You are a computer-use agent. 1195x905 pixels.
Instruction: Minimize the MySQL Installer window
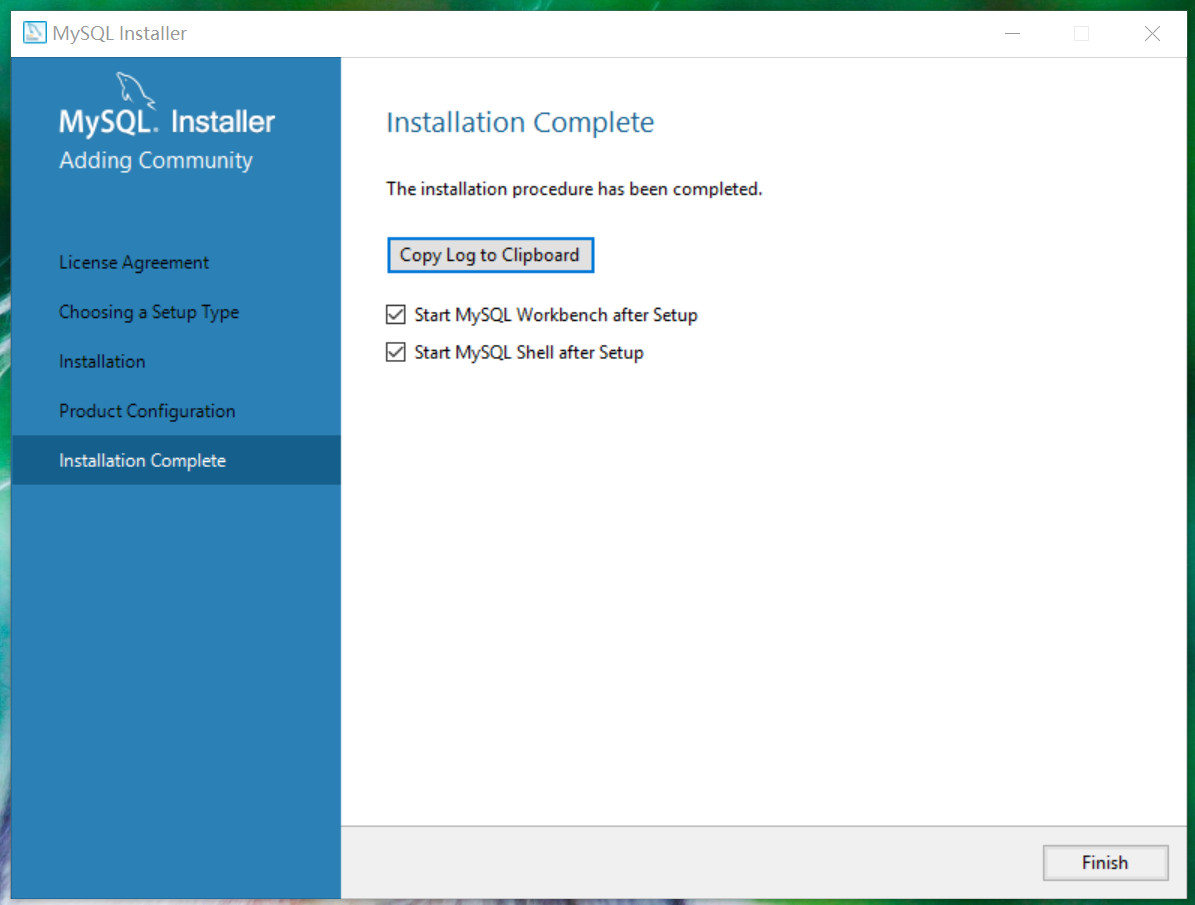click(x=1012, y=34)
